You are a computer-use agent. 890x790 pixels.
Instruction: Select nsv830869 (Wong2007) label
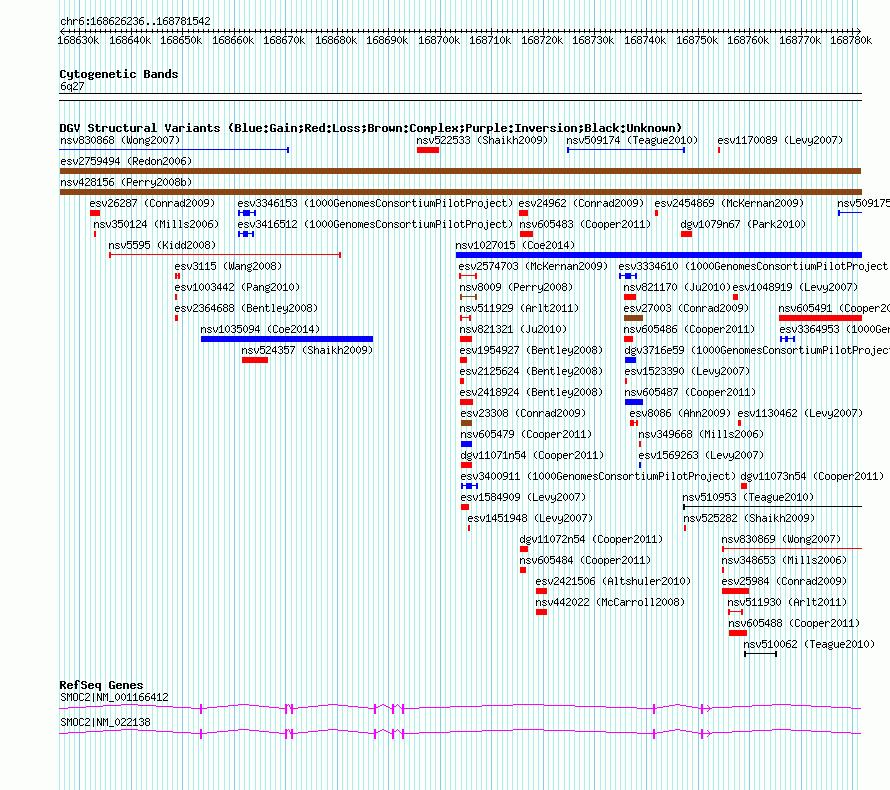(781, 539)
